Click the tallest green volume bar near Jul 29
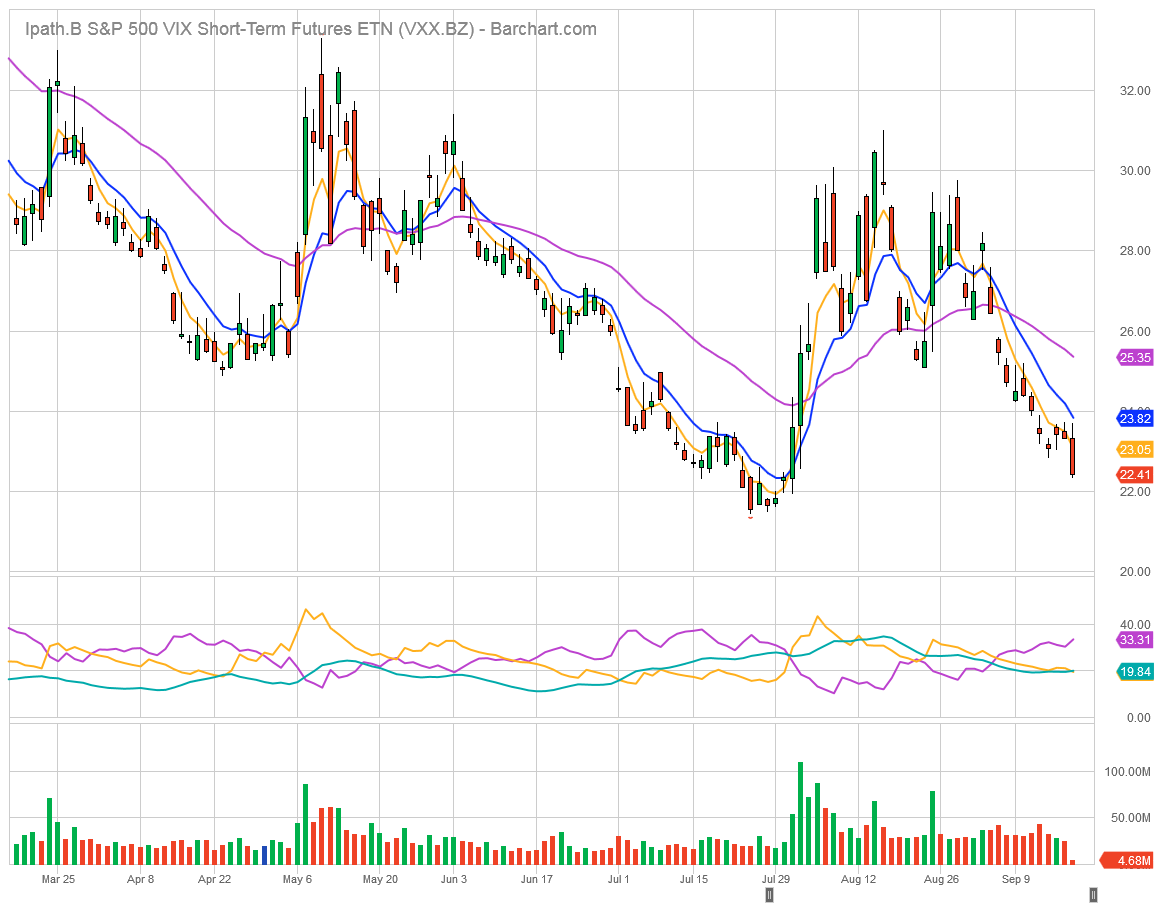Screen dimensions: 1156x910 (x=799, y=810)
